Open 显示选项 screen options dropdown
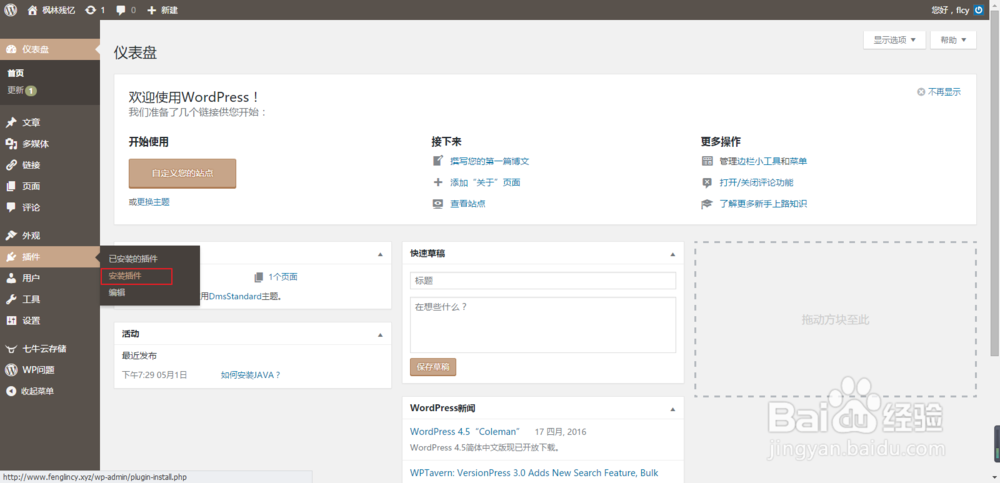 point(894,40)
